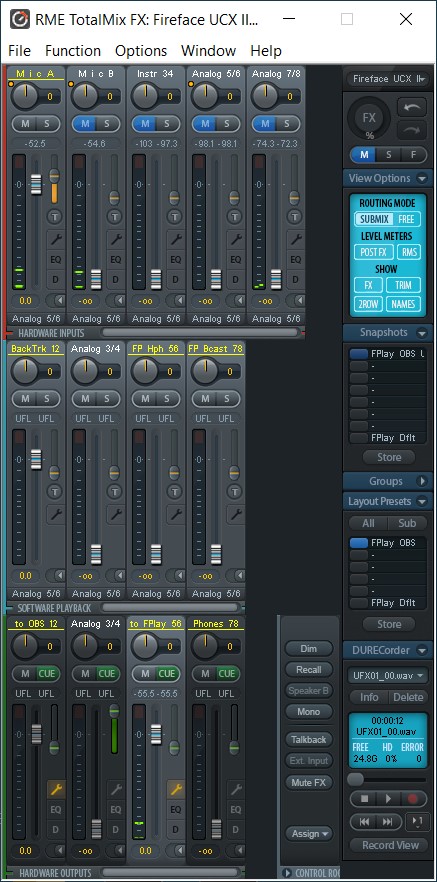Click the Mute FX button
The image size is (437, 882).
point(309,782)
